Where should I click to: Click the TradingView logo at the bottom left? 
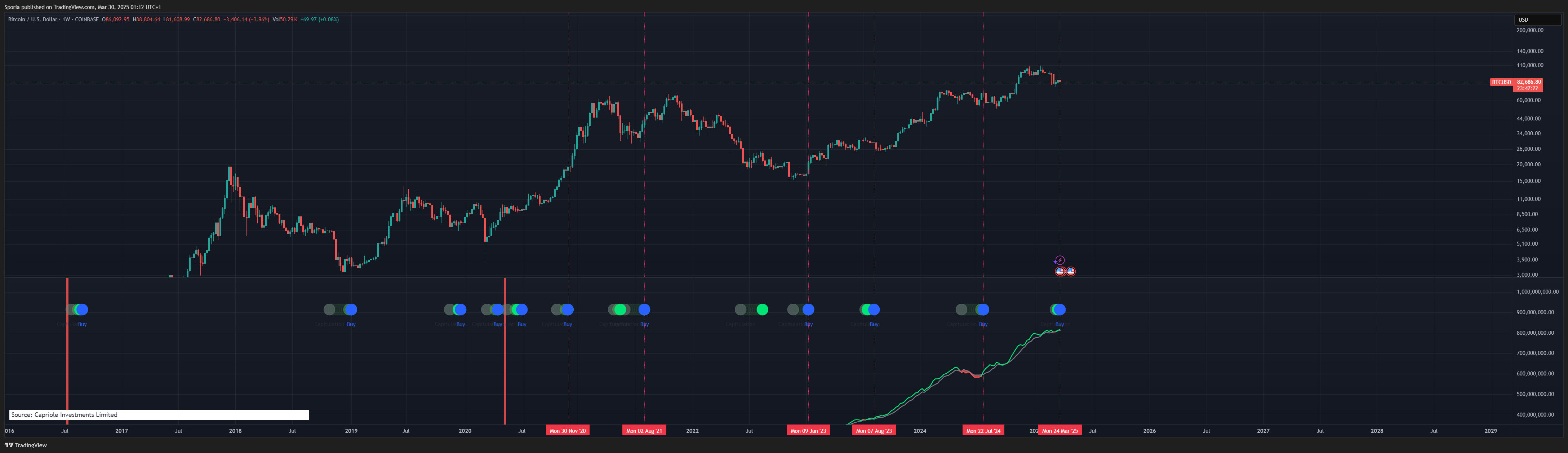click(x=26, y=445)
